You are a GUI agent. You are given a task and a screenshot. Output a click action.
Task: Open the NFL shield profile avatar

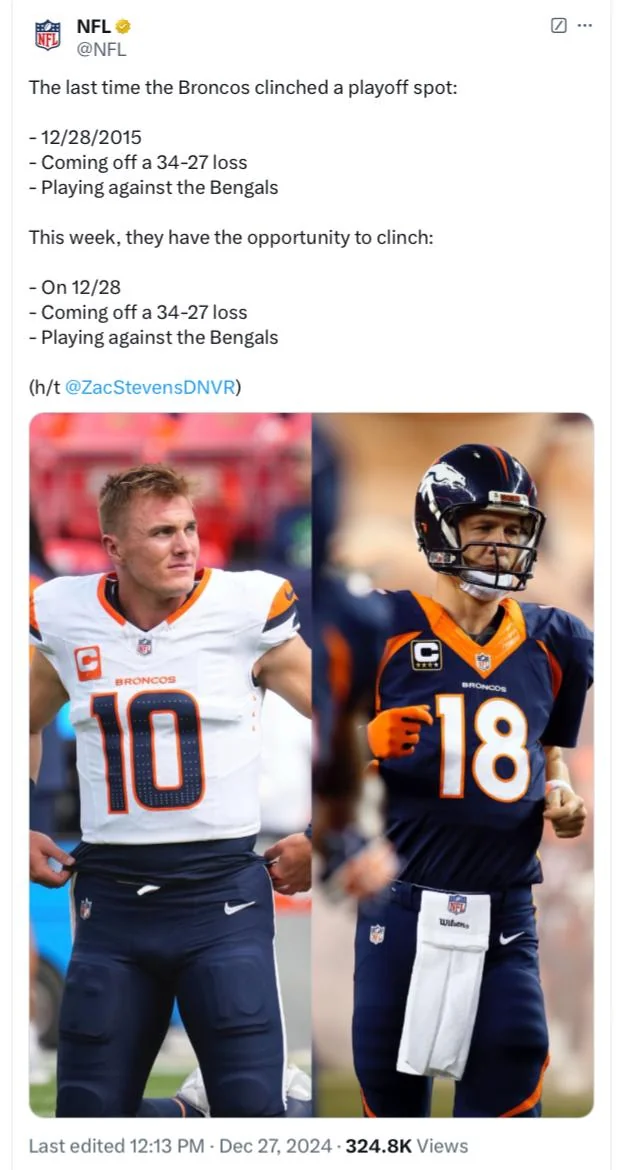48,34
